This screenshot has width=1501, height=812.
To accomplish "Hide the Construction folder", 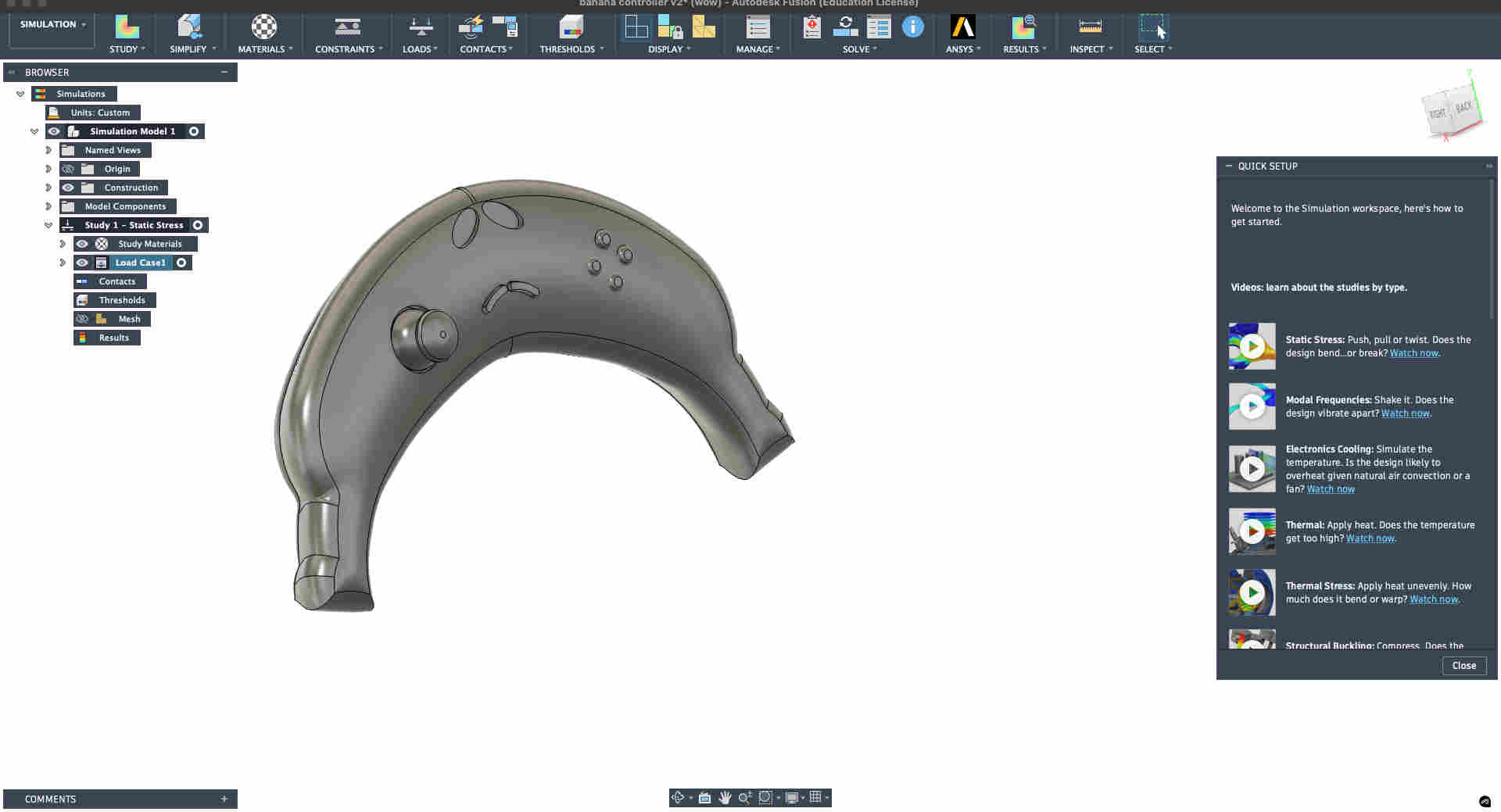I will click(68, 188).
